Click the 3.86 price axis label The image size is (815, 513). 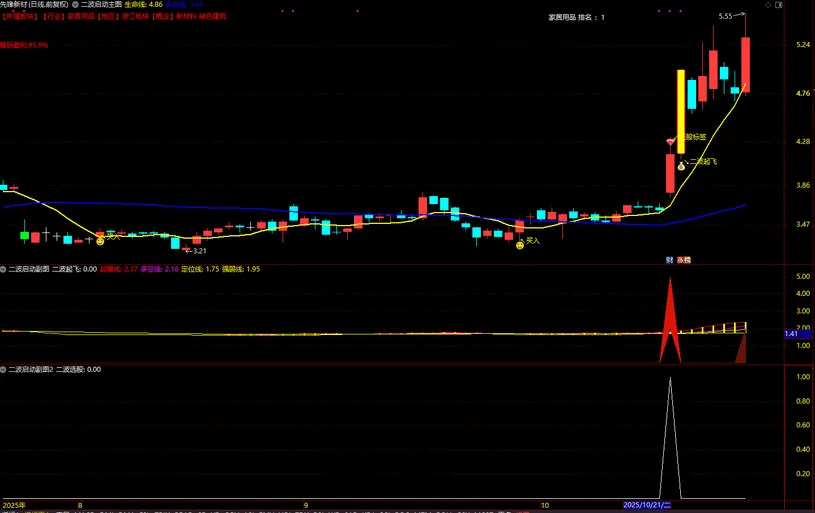(803, 185)
